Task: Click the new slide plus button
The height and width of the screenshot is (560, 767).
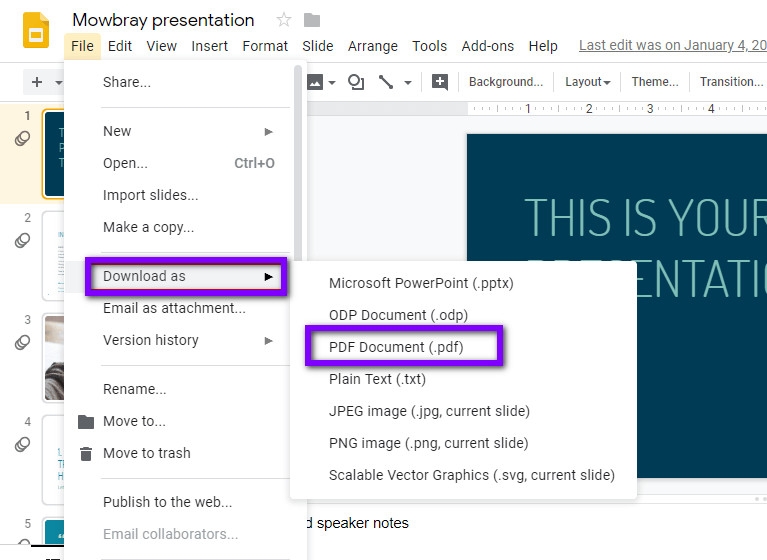Action: point(37,82)
